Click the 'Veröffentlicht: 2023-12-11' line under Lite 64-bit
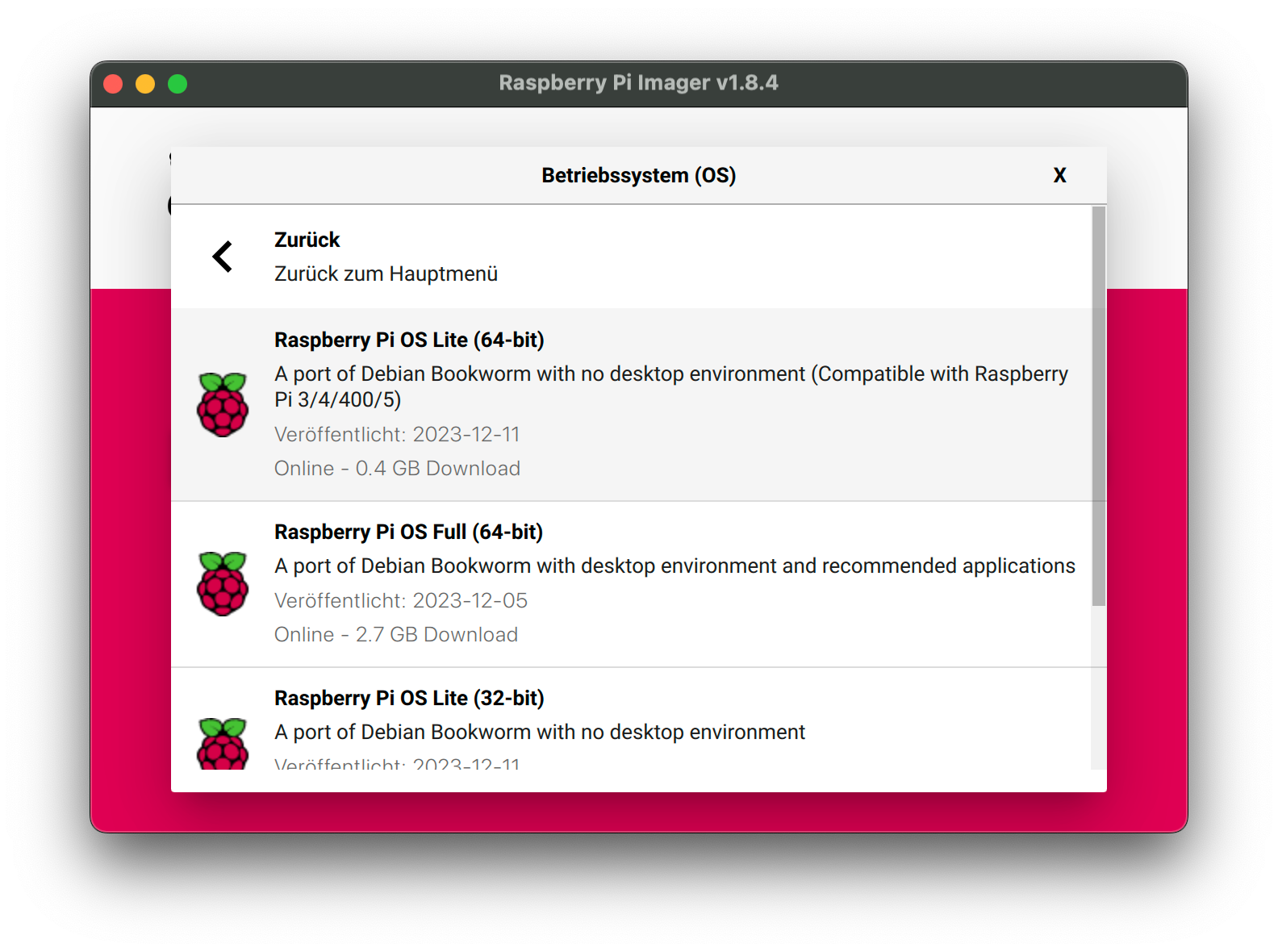1278x952 pixels. click(397, 434)
